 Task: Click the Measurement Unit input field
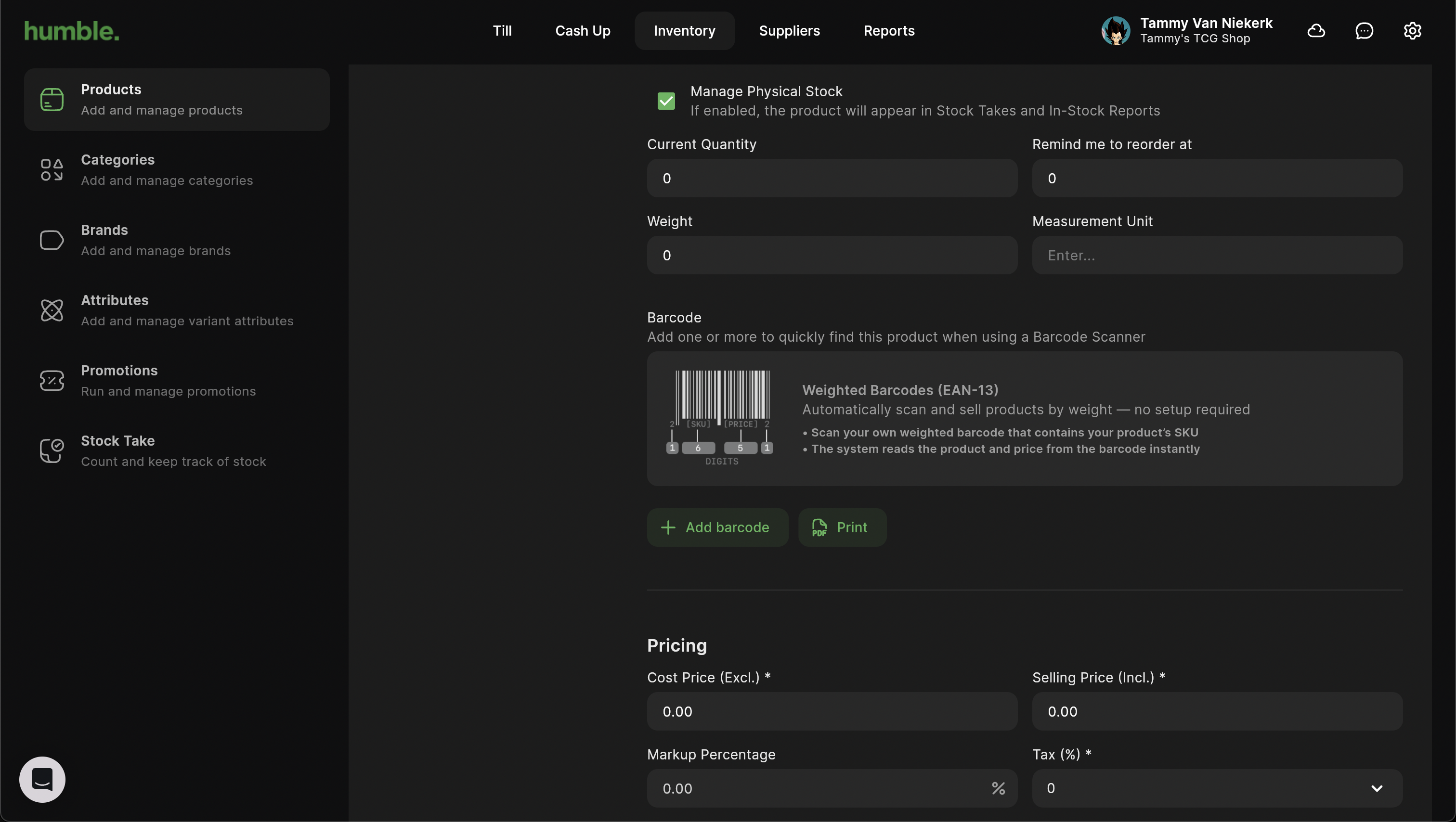(1217, 256)
